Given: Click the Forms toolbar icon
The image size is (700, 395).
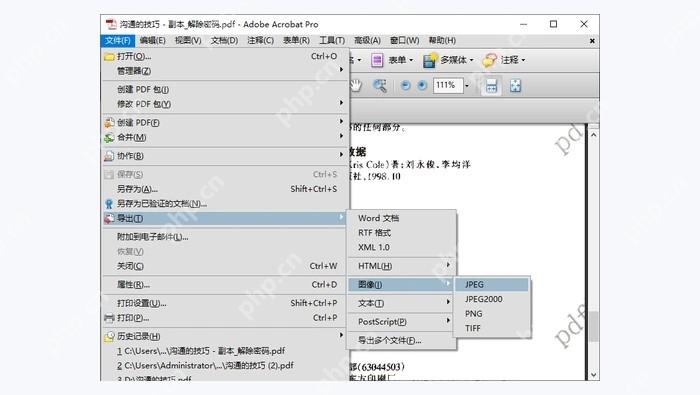Looking at the screenshot, I should coord(377,60).
